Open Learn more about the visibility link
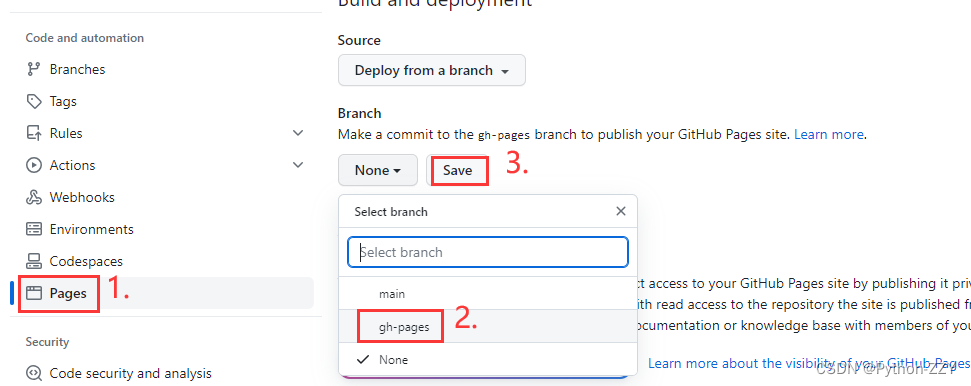The height and width of the screenshot is (386, 971). (x=809, y=363)
